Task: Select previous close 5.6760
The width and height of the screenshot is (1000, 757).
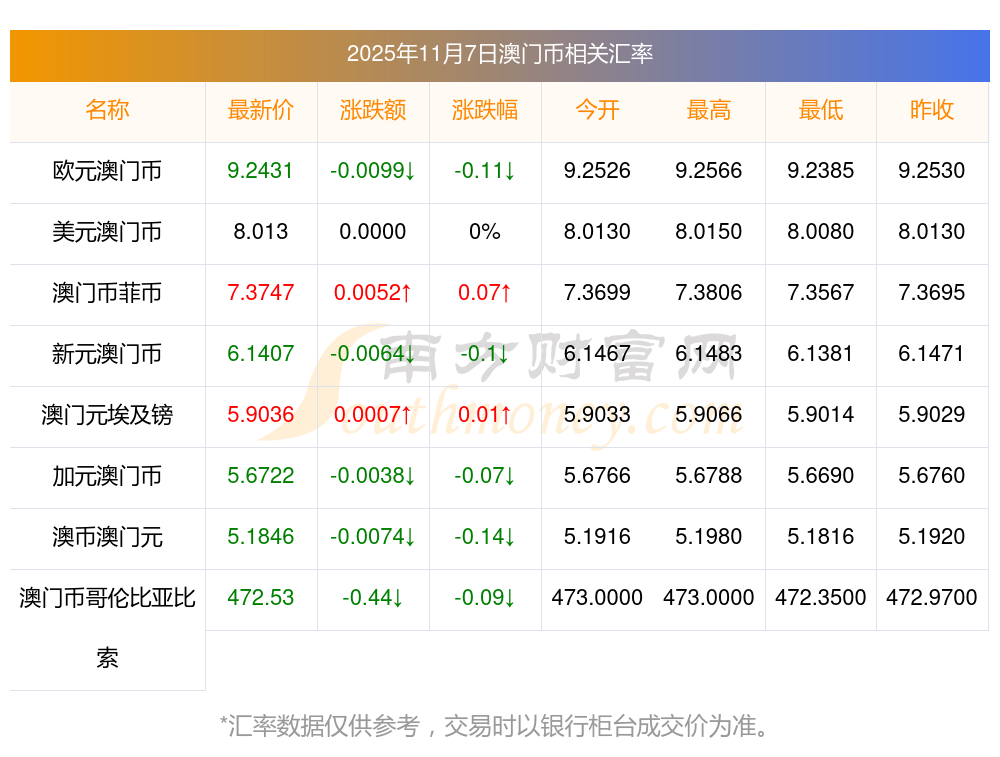Action: coord(932,476)
